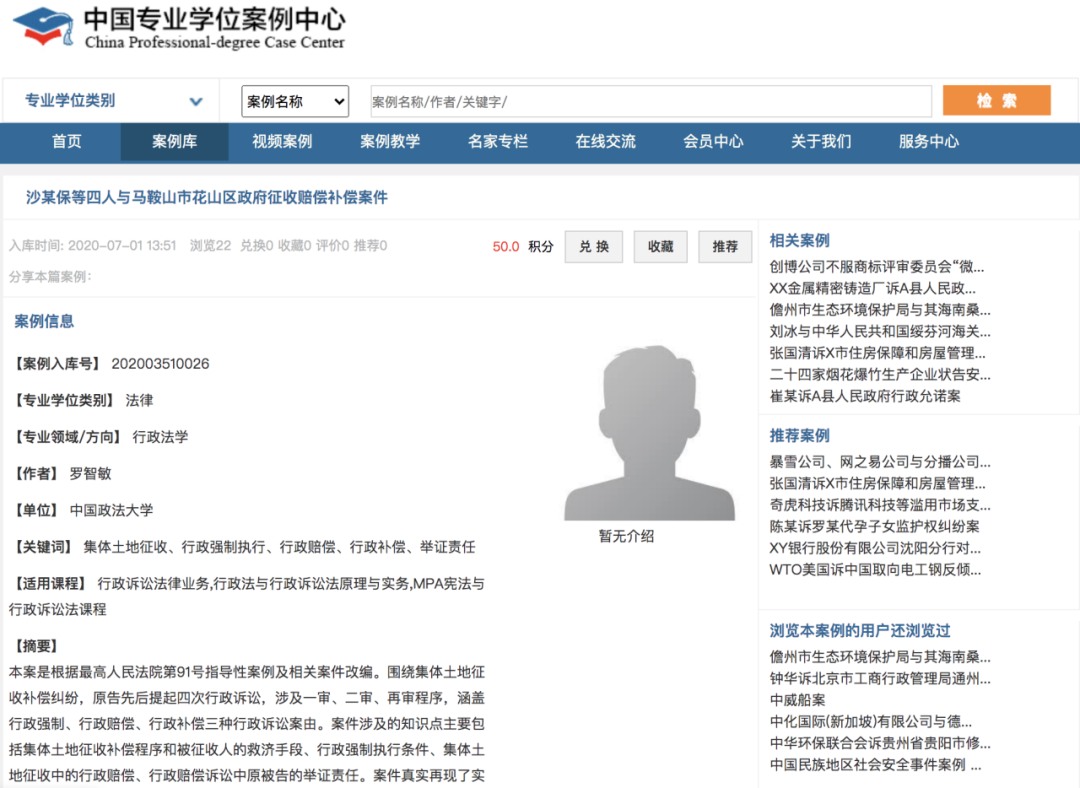Go to the 会员中心 tab
The width and height of the screenshot is (1080, 788).
713,142
